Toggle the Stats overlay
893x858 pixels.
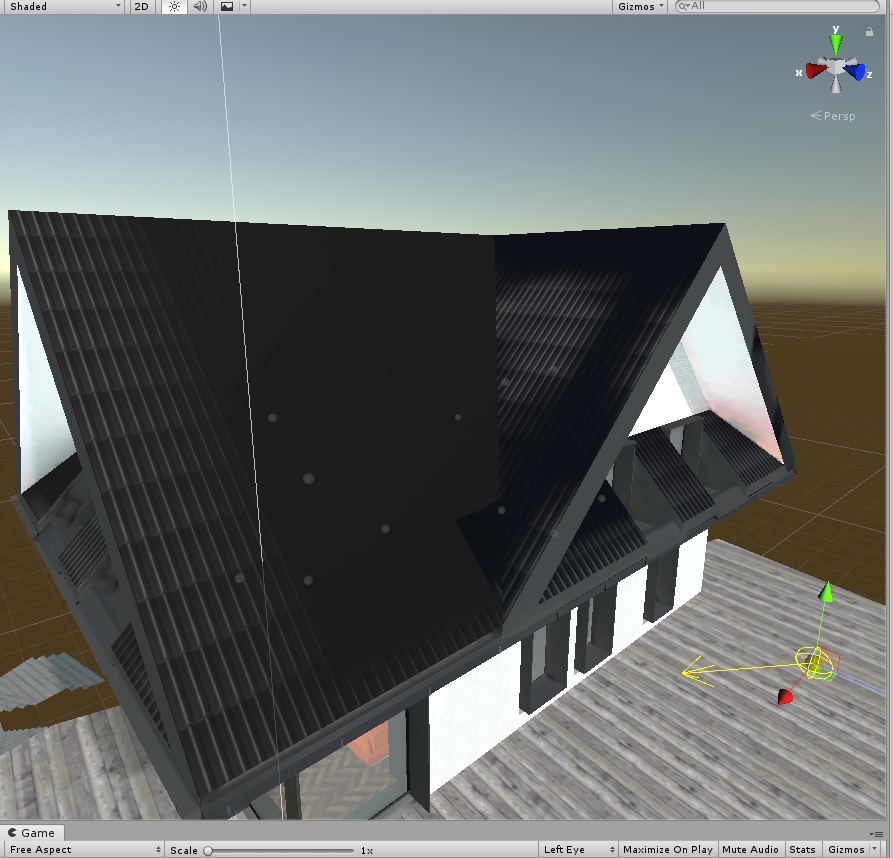click(x=802, y=849)
